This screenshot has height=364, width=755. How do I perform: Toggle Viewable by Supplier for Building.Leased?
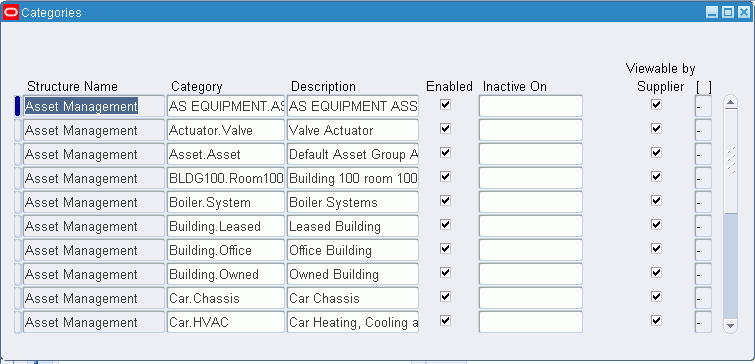click(656, 224)
